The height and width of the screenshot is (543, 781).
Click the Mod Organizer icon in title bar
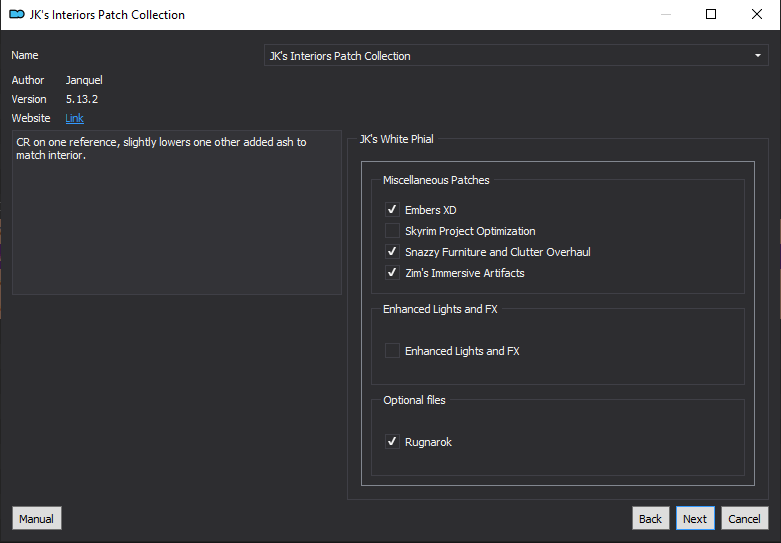pos(17,14)
